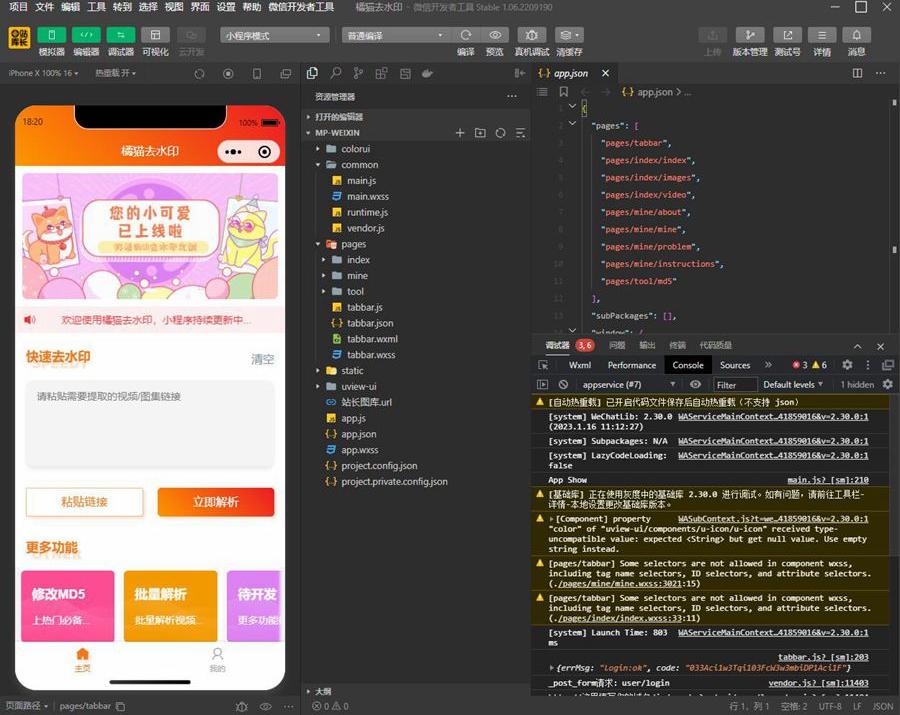Open project.config.json file
Screen dimensions: 900x715
379,466
